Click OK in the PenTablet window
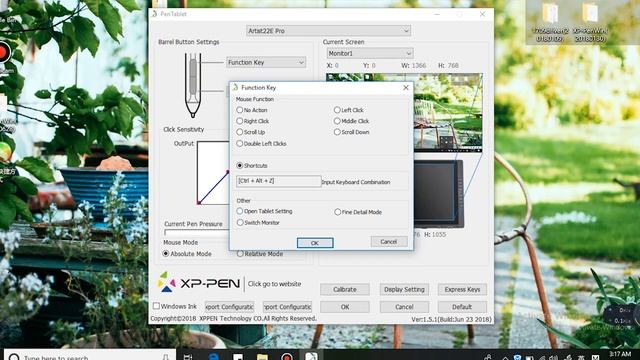The height and width of the screenshot is (360, 640). 345,307
